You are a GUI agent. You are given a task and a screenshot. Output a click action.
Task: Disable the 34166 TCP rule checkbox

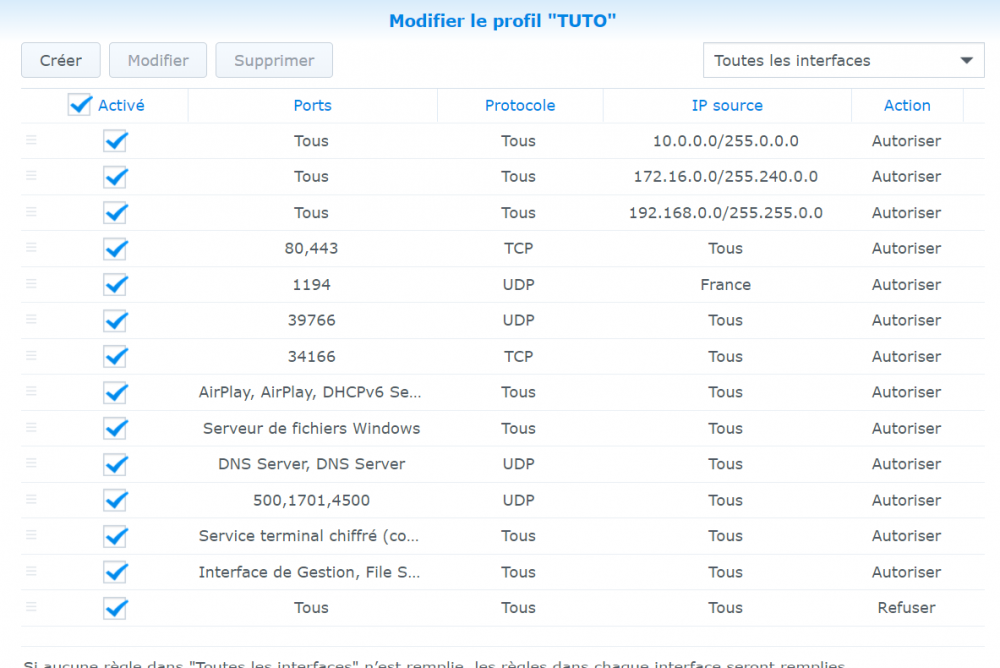(115, 357)
